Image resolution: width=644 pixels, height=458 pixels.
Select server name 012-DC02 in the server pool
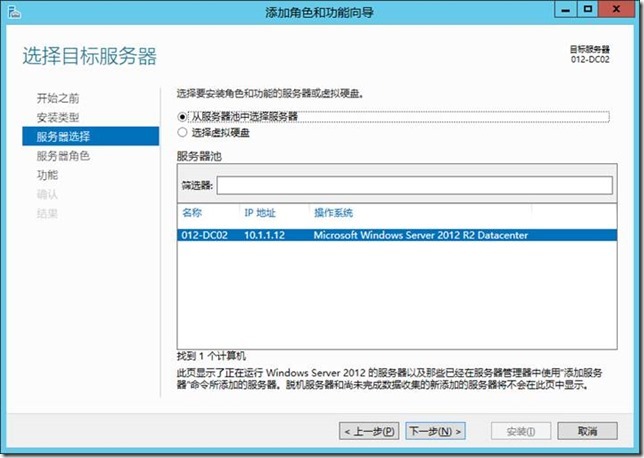[205, 235]
